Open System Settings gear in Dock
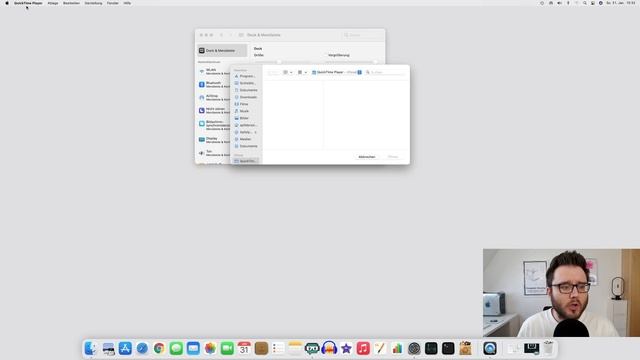This screenshot has height=360, width=640. click(x=414, y=349)
